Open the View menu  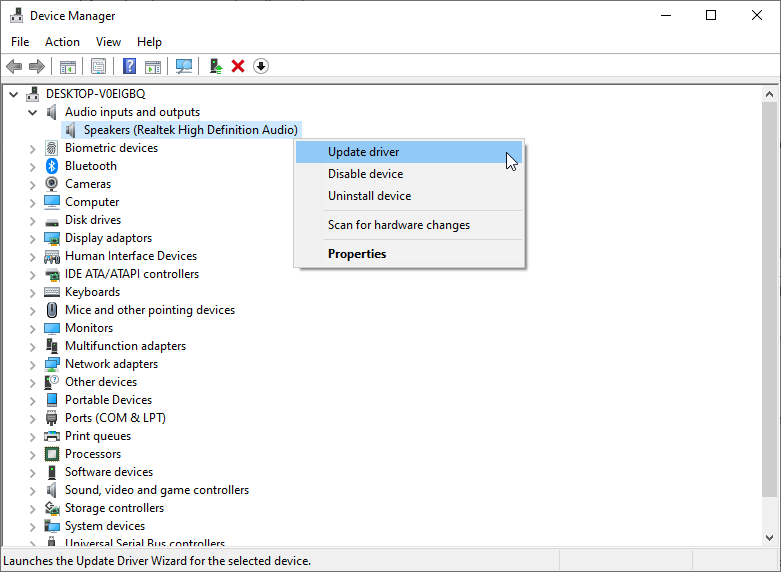pos(108,42)
